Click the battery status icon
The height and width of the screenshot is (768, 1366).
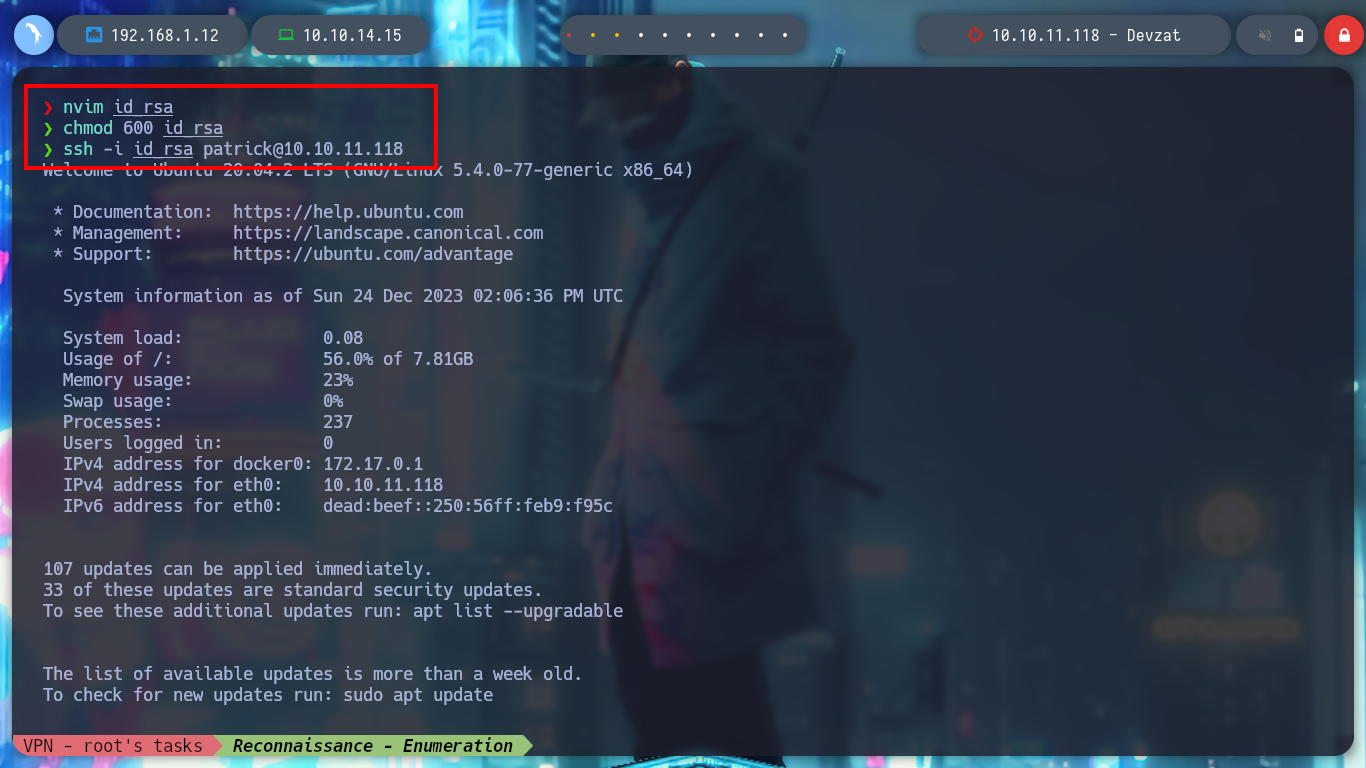point(1299,36)
